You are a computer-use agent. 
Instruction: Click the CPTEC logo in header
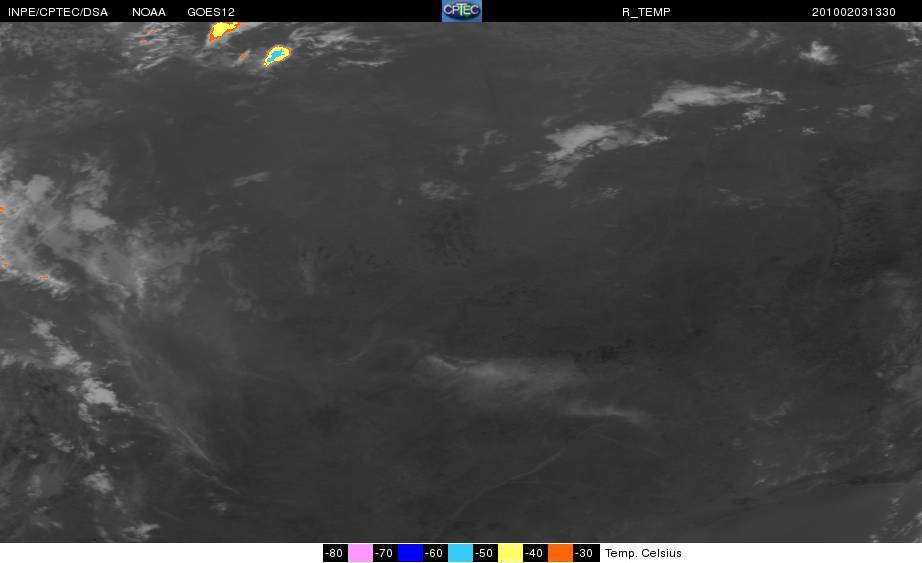click(462, 11)
